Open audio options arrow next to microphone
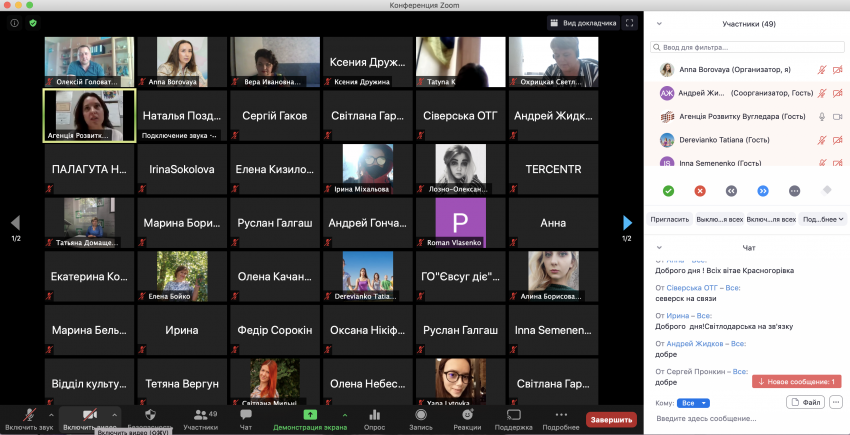This screenshot has width=850, height=435. coord(51,415)
